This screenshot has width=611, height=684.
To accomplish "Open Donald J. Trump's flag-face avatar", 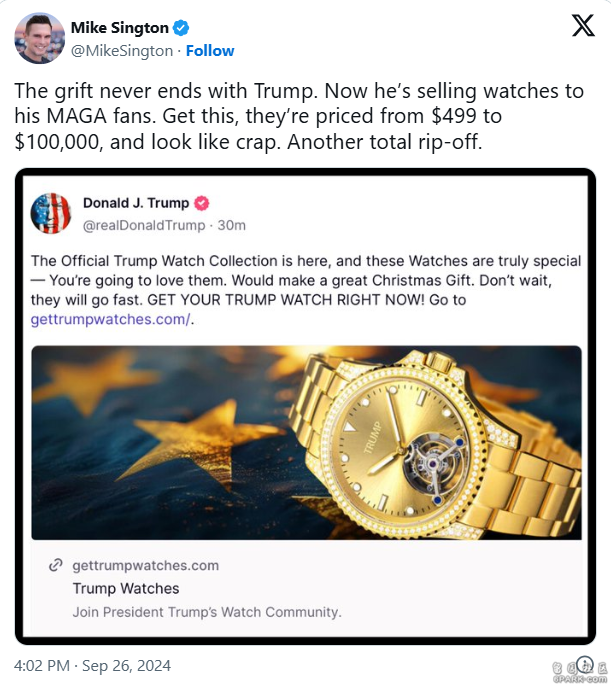I will (x=51, y=213).
